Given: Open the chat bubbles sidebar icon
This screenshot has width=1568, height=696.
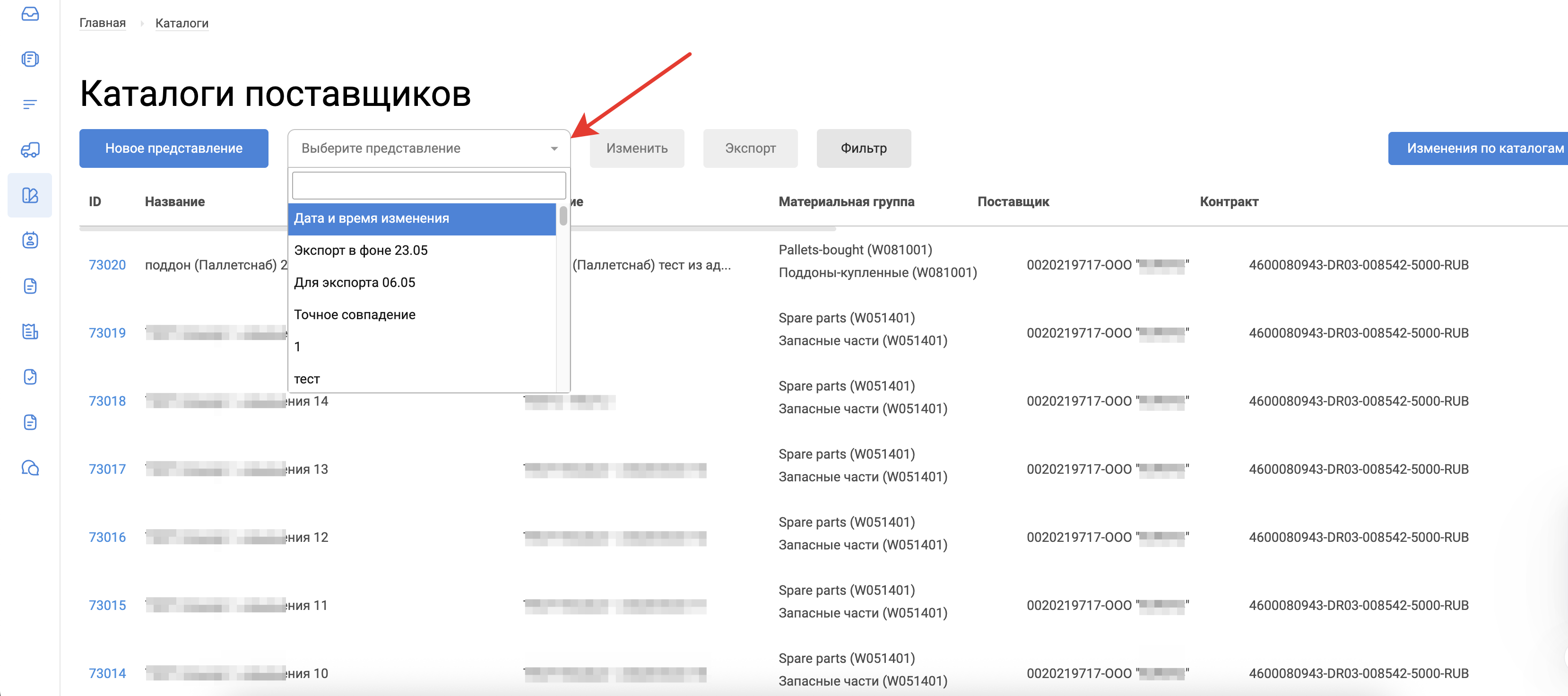Looking at the screenshot, I should (x=30, y=468).
